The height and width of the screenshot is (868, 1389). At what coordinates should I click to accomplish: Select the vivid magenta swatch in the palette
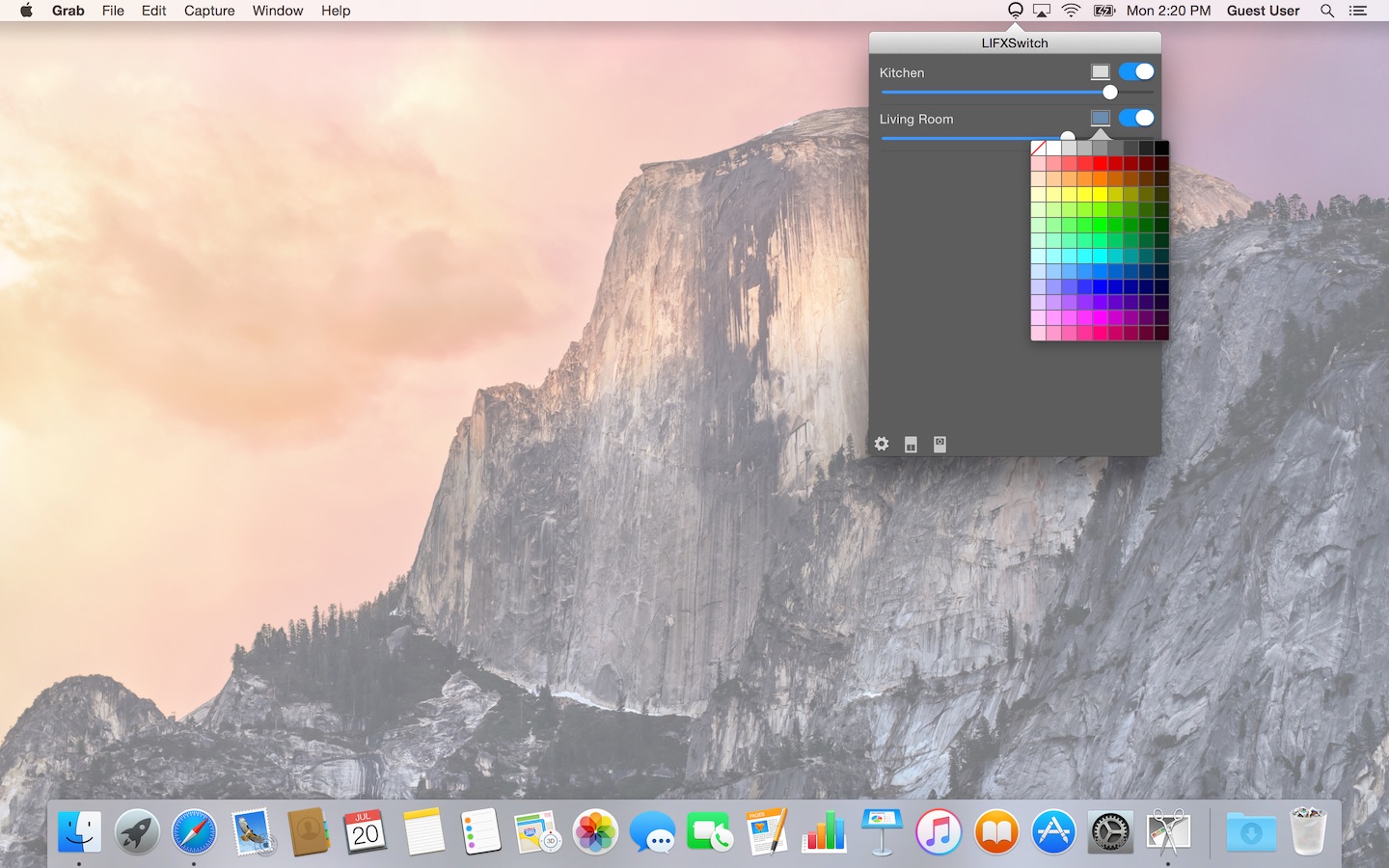click(1100, 317)
